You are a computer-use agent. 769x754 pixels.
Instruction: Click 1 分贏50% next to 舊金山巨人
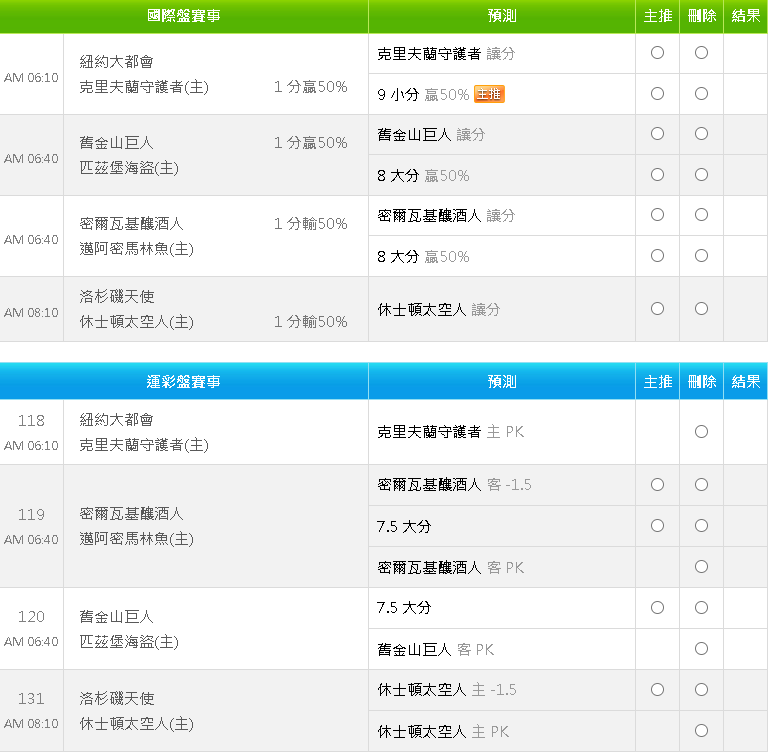[310, 143]
